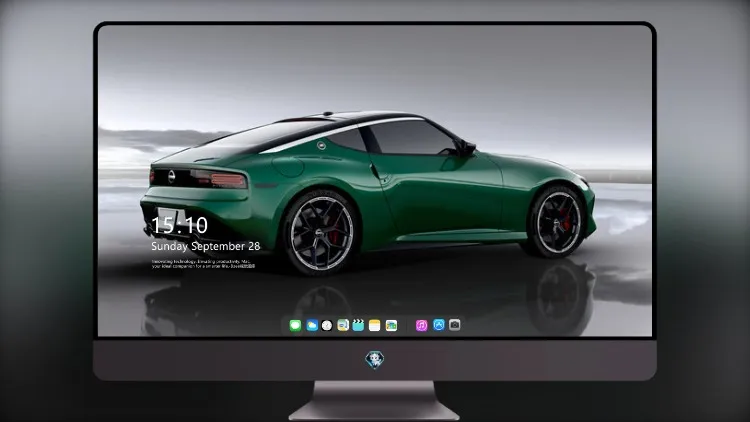This screenshot has width=750, height=422.
Task: Open the Clock app in dock
Action: pyautogui.click(x=327, y=325)
